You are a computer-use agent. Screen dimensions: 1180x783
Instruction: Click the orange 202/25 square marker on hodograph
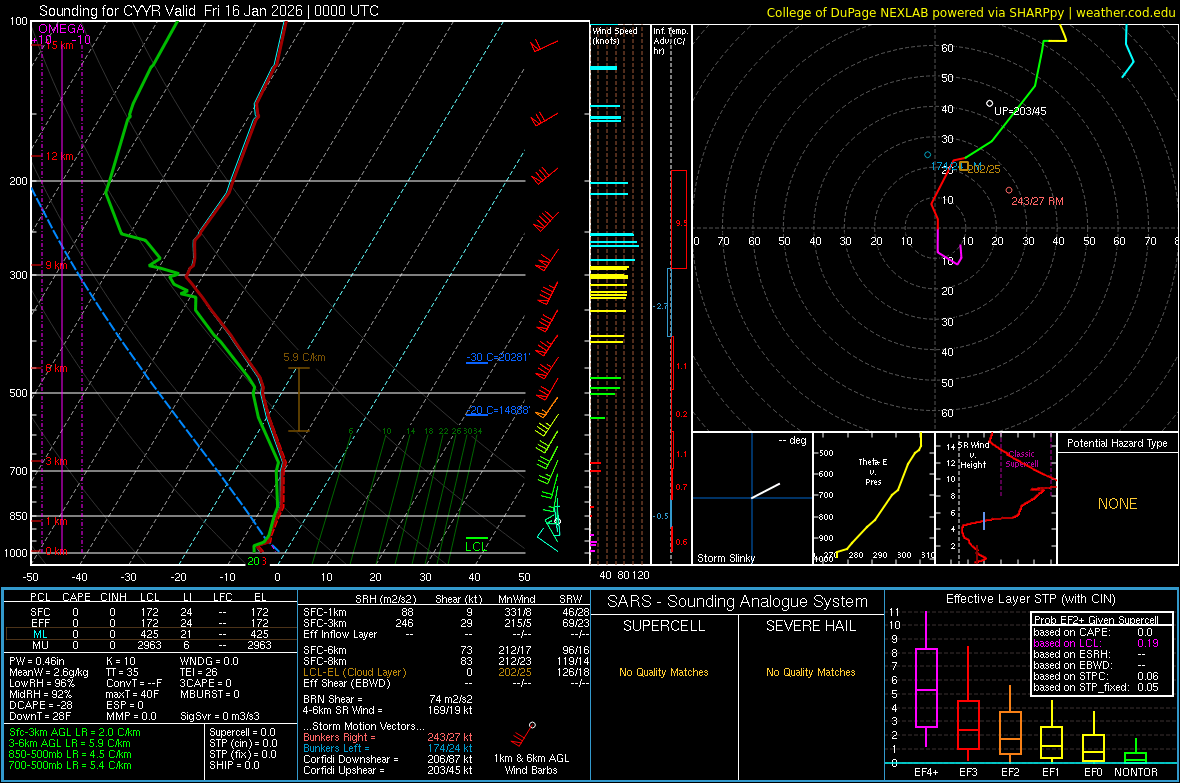pyautogui.click(x=964, y=166)
